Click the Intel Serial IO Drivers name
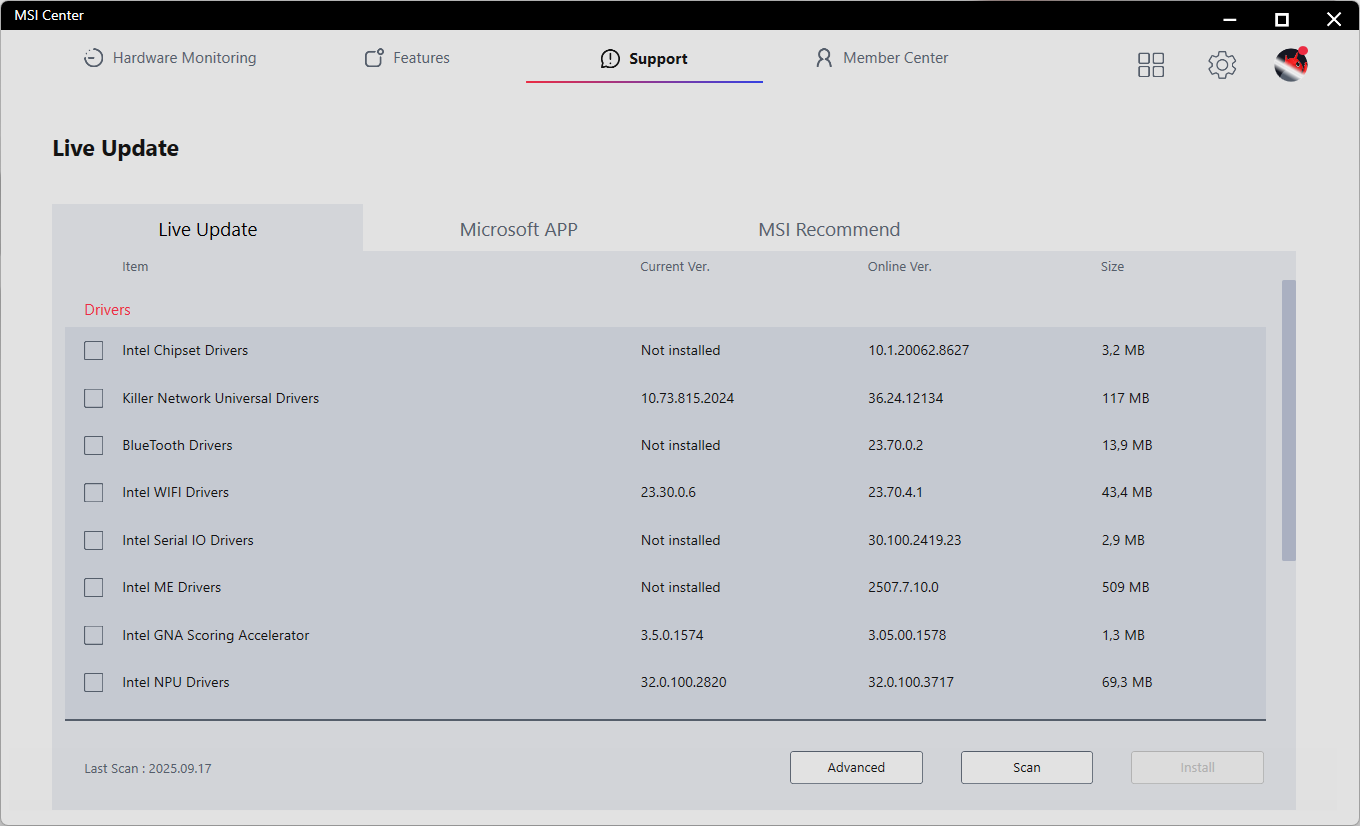 coord(188,540)
